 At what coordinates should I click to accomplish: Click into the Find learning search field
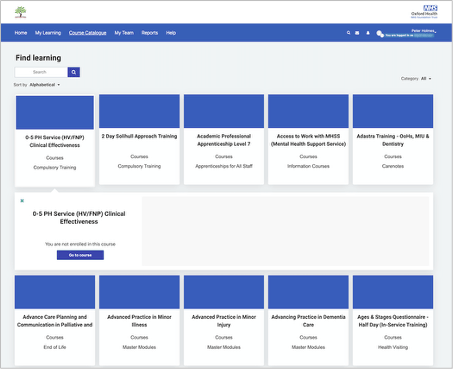coord(41,72)
